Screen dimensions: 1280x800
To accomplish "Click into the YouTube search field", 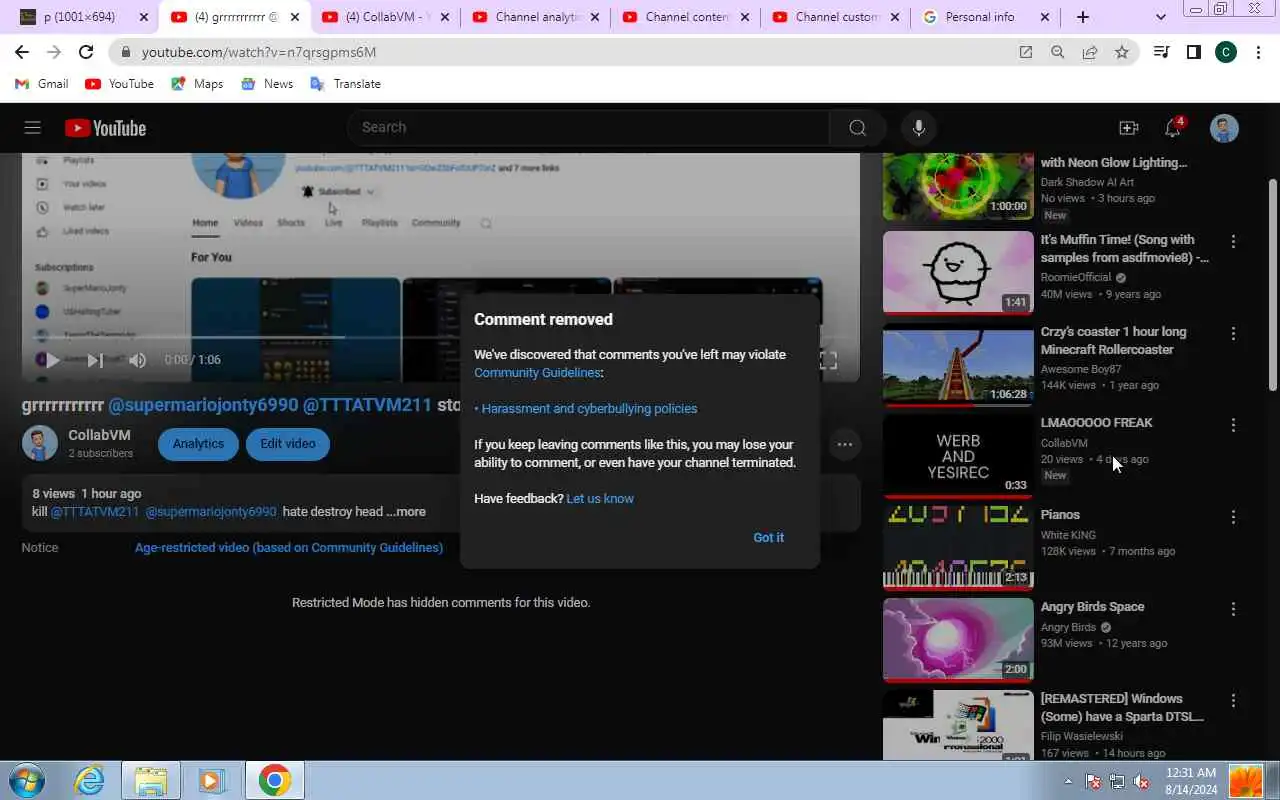I will [590, 128].
